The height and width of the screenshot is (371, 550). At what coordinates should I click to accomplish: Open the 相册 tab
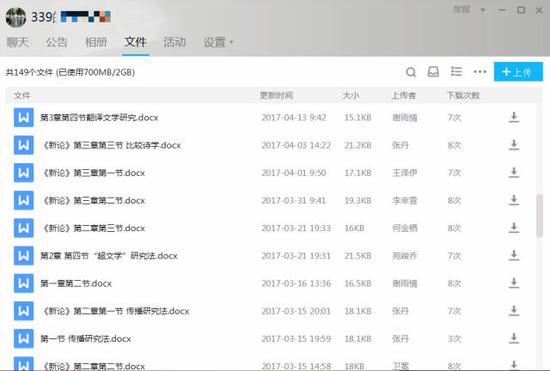(x=96, y=42)
